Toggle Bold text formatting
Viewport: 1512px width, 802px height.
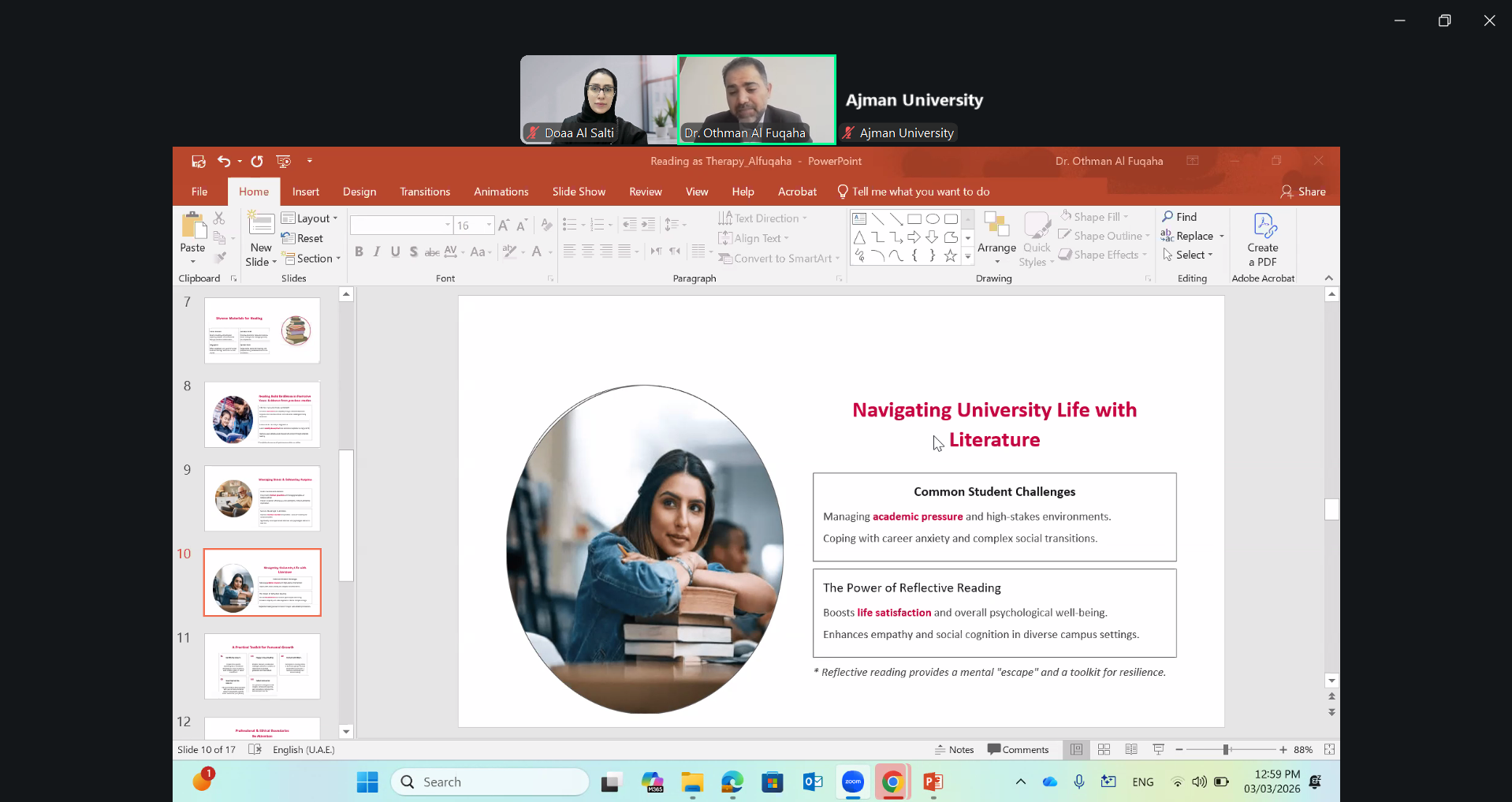pyautogui.click(x=359, y=252)
